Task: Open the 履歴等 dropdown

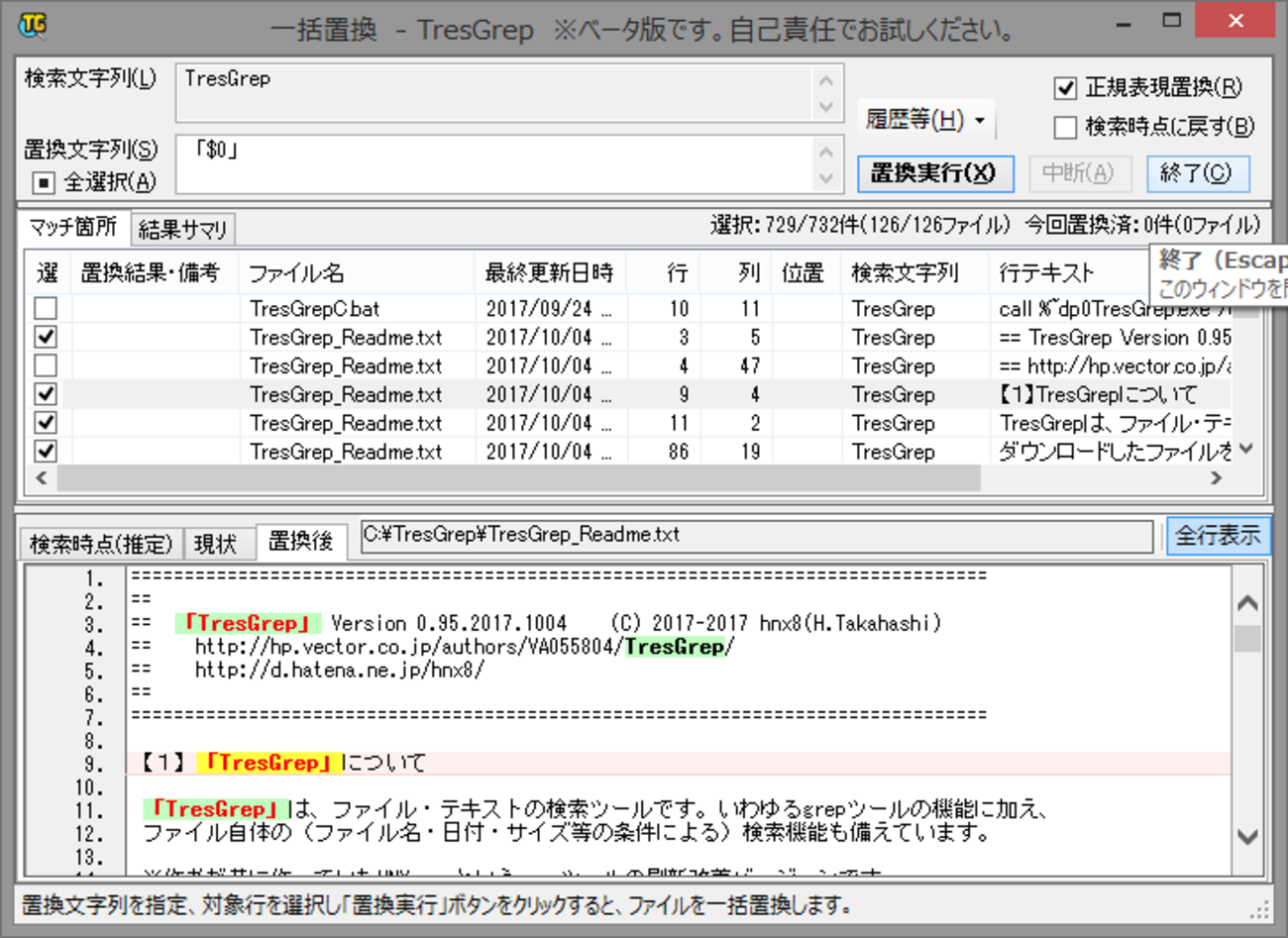Action: 925,120
